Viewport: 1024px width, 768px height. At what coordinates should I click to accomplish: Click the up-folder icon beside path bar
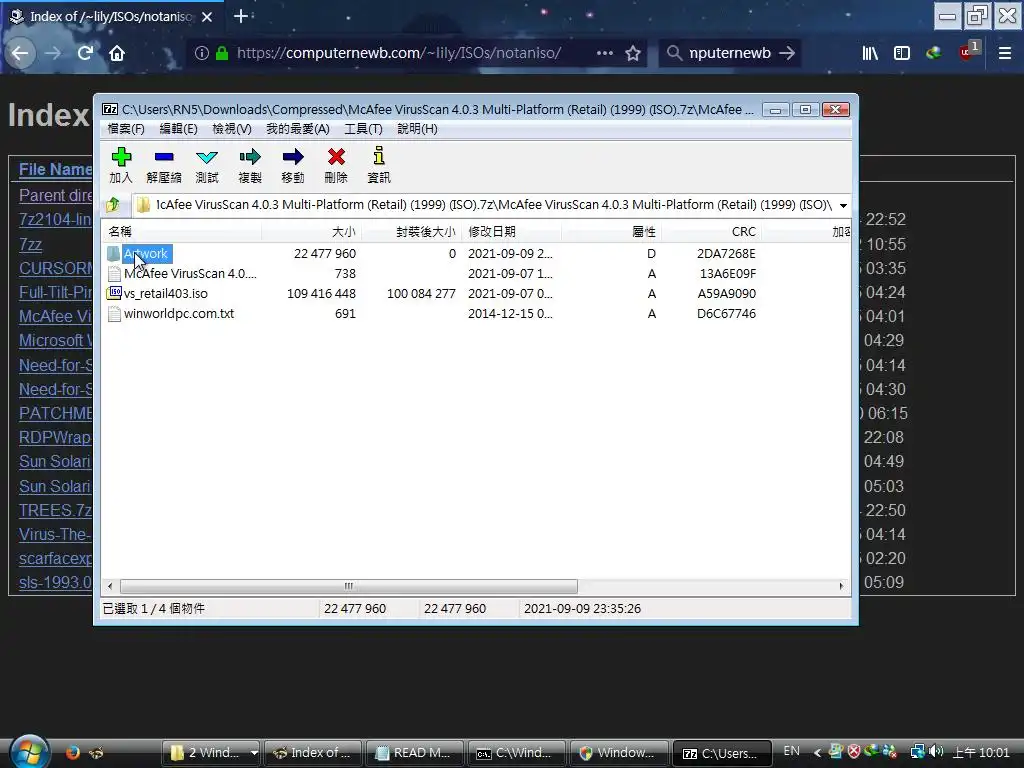(113, 205)
